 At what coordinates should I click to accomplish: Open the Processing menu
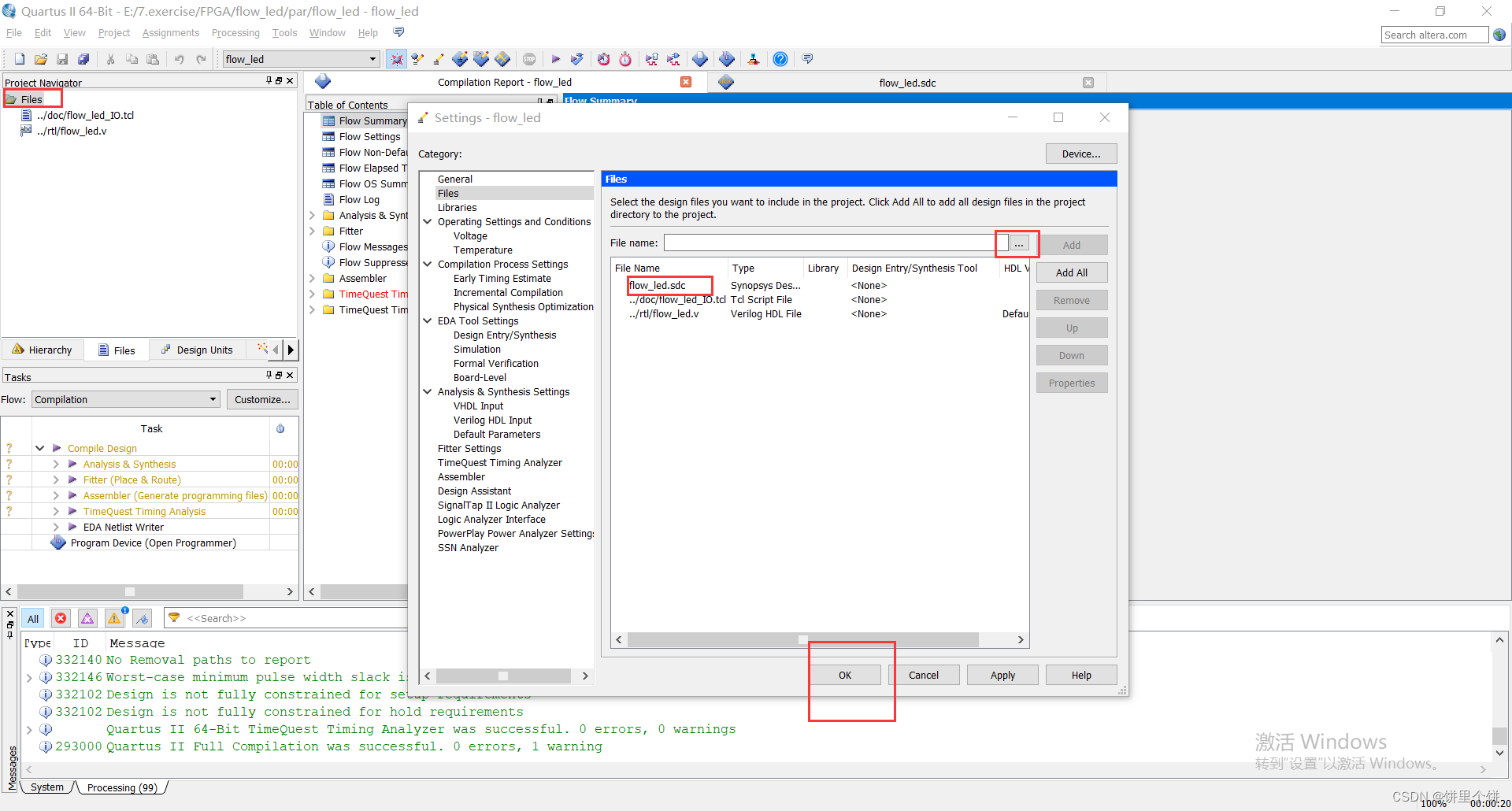(235, 32)
